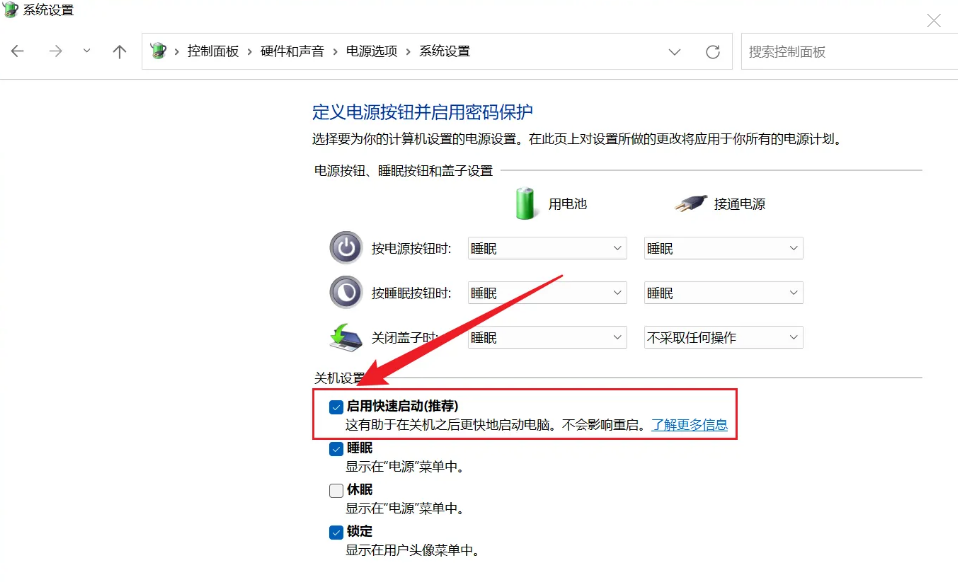Screen dimensions: 958x582
Task: Click the plugged-in power plug icon
Action: coord(690,203)
